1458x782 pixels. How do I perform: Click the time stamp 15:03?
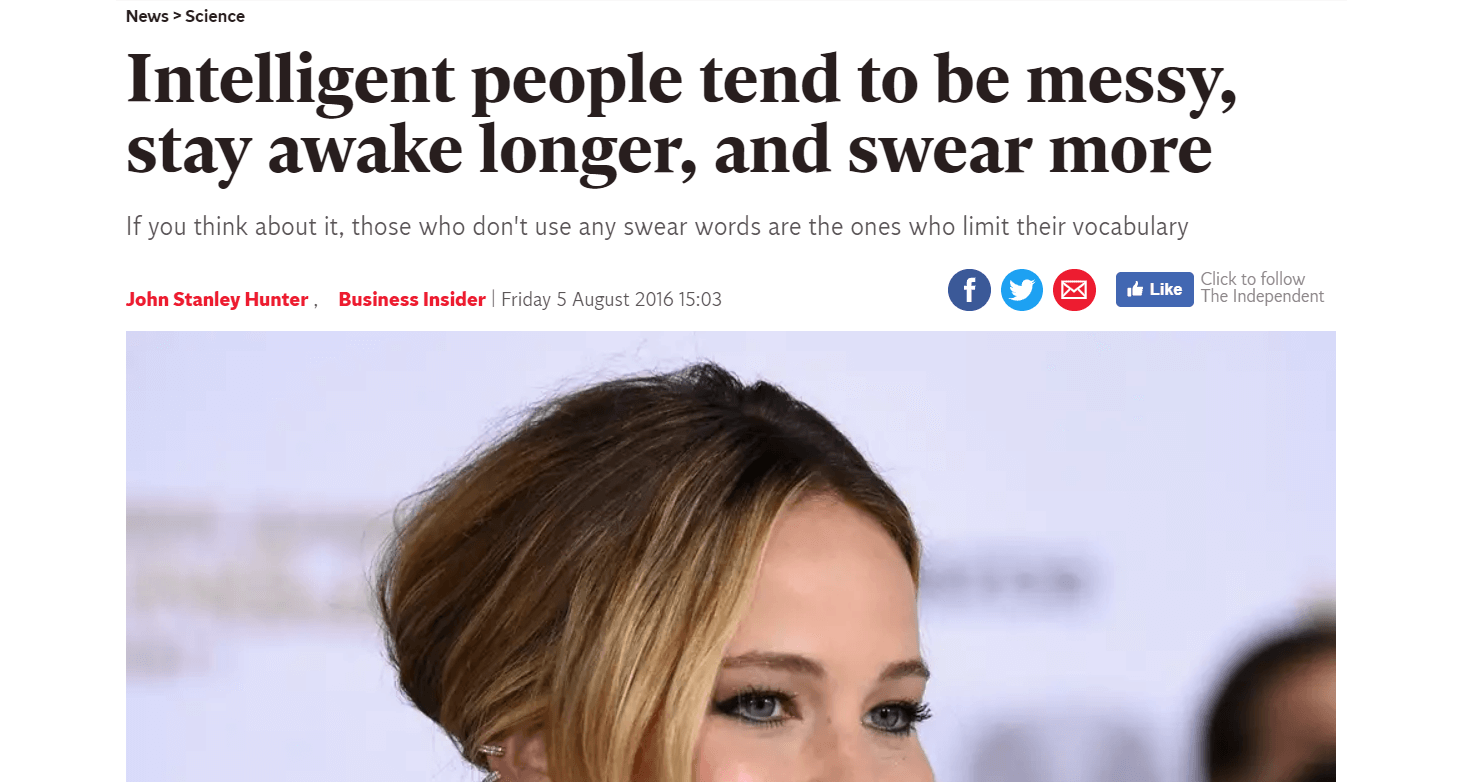point(701,299)
